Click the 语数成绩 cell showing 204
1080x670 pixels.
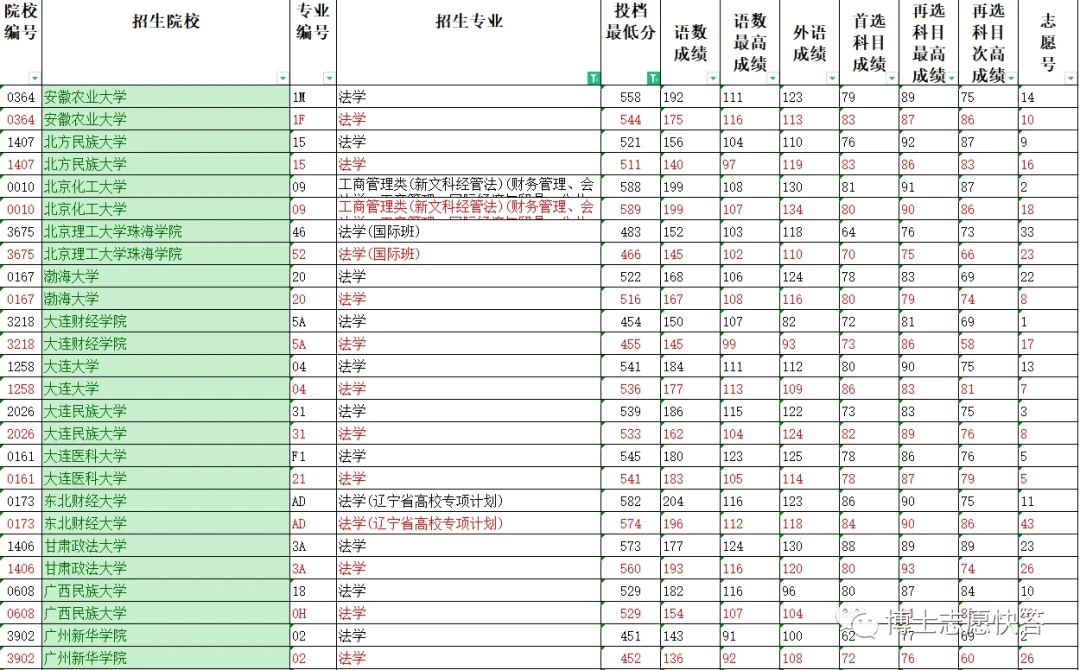[x=690, y=501]
